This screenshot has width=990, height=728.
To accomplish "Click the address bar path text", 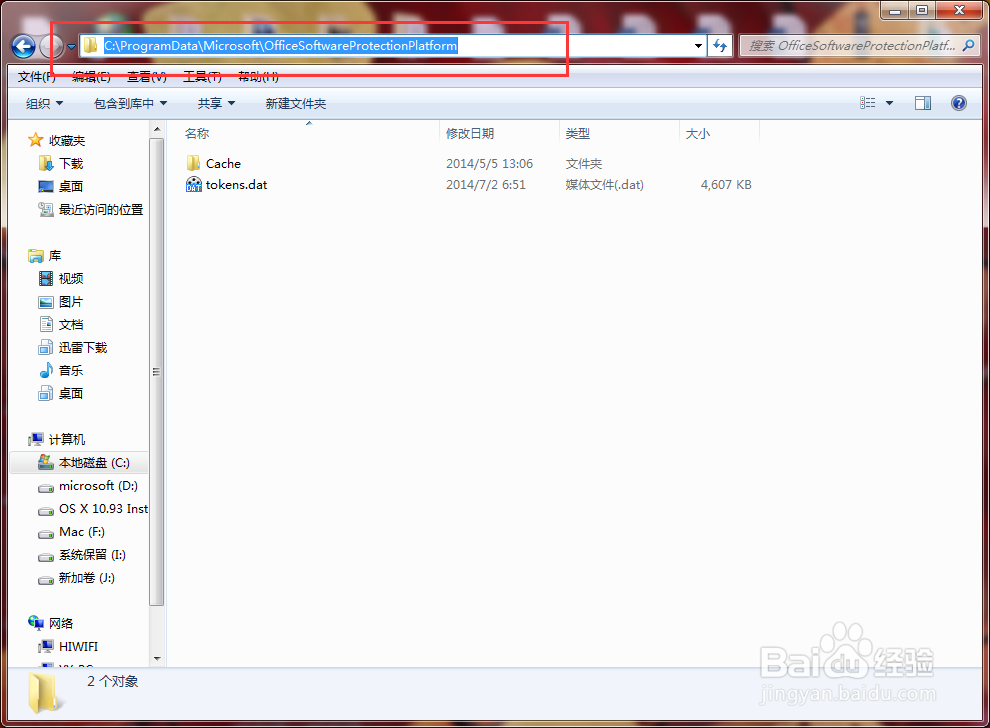I will (x=280, y=45).
